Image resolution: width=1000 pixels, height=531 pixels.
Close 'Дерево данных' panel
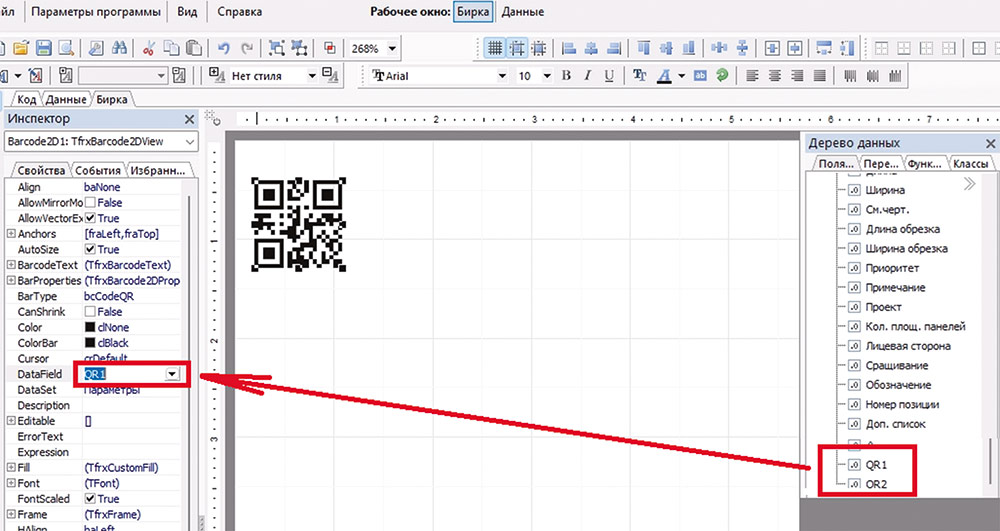click(990, 144)
